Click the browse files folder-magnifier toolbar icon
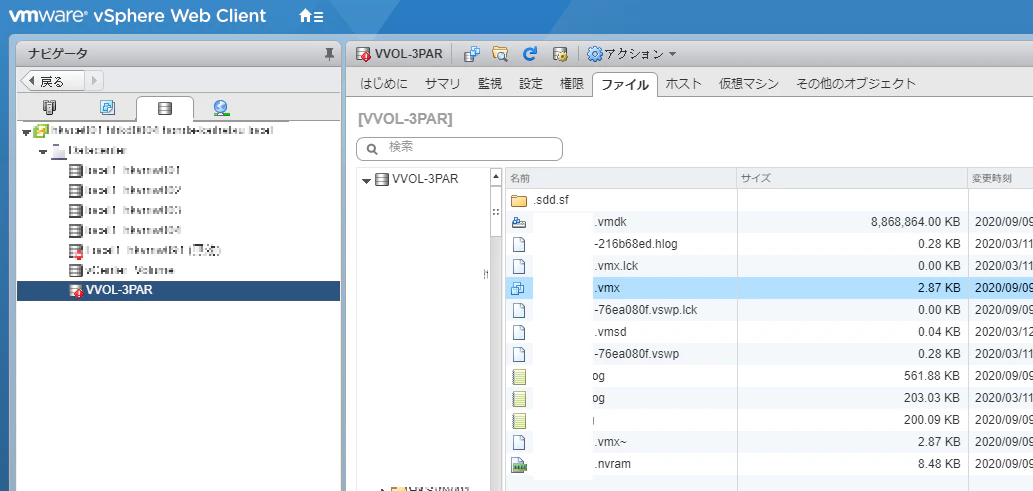 click(x=501, y=54)
